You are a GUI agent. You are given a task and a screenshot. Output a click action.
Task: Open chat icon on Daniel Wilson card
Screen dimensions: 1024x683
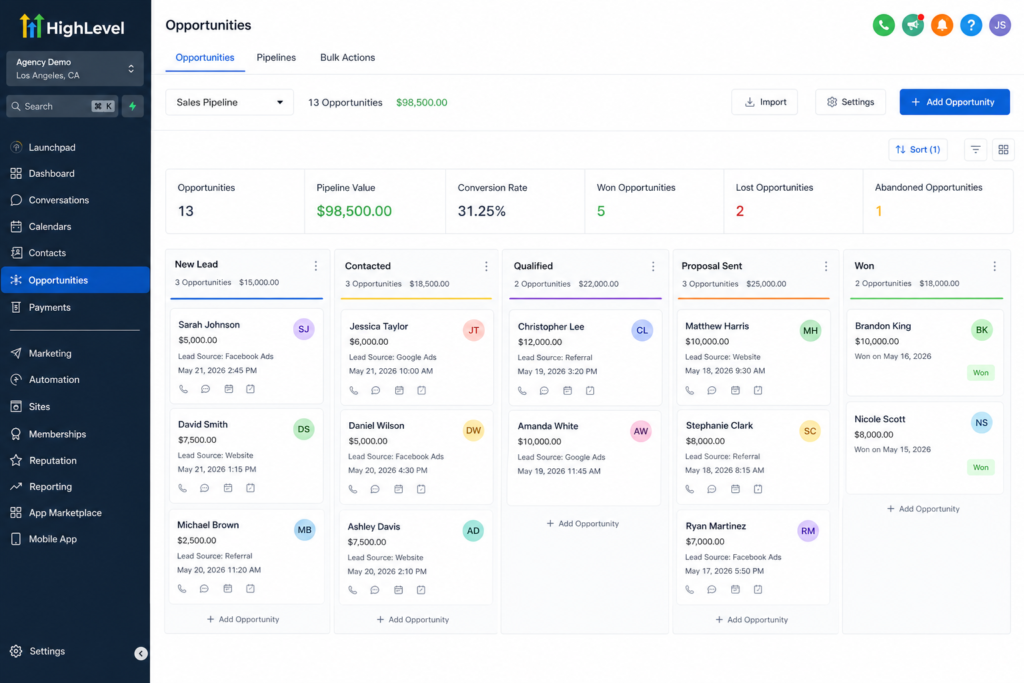click(x=375, y=489)
